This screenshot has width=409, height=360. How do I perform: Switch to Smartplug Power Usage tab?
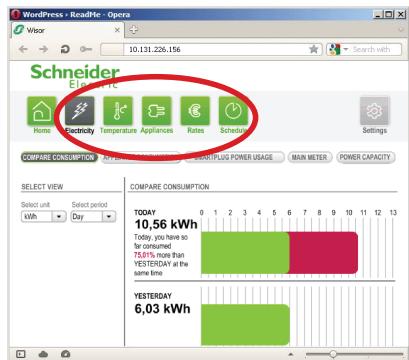(x=235, y=157)
